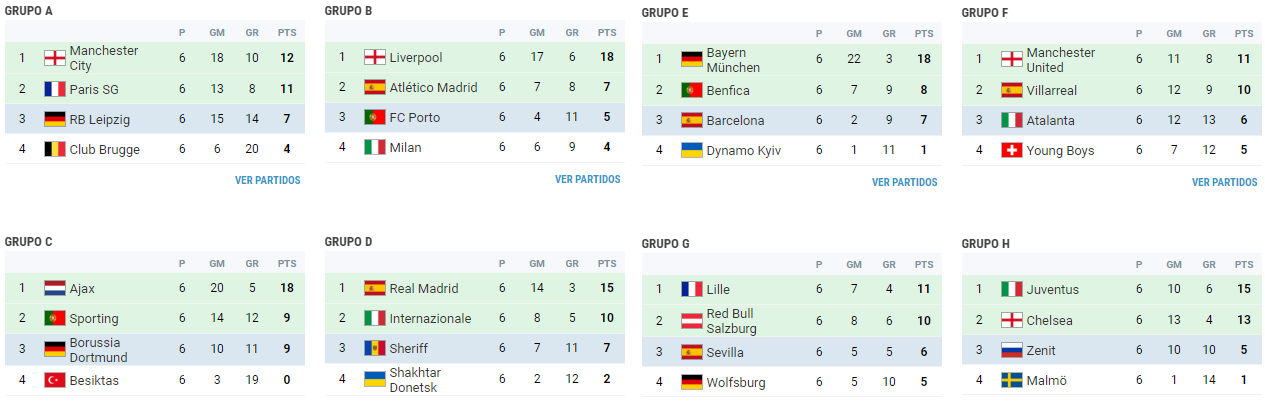Open Ver Partidos link under Grupo A

268,181
